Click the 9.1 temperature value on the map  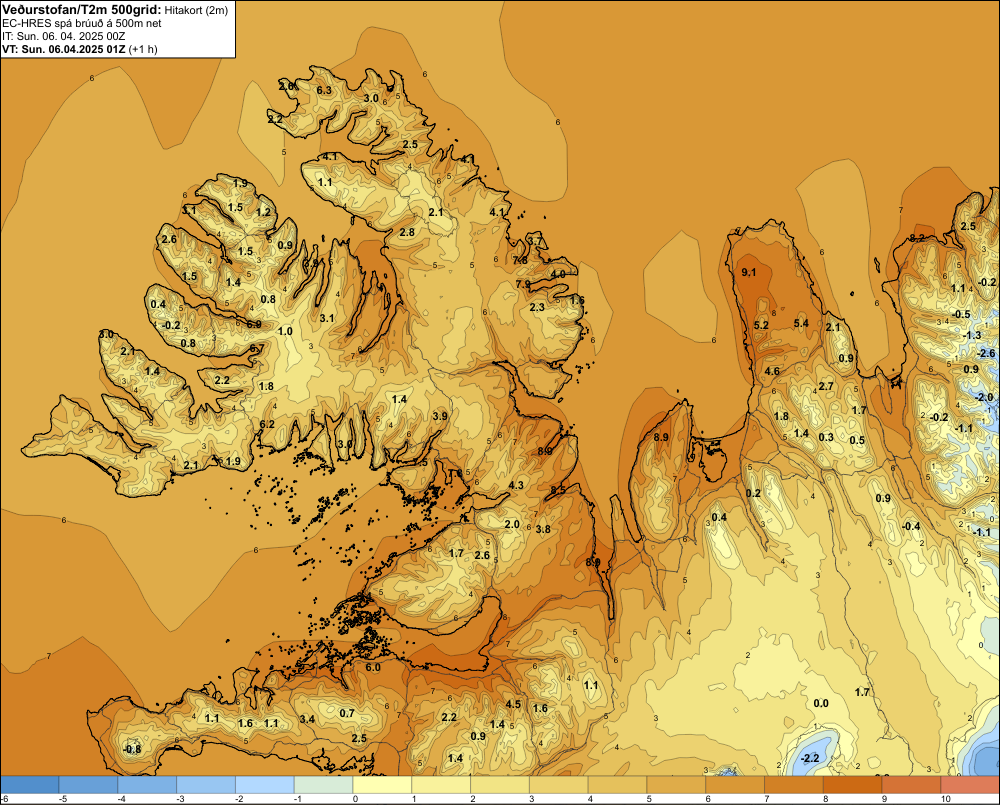749,272
